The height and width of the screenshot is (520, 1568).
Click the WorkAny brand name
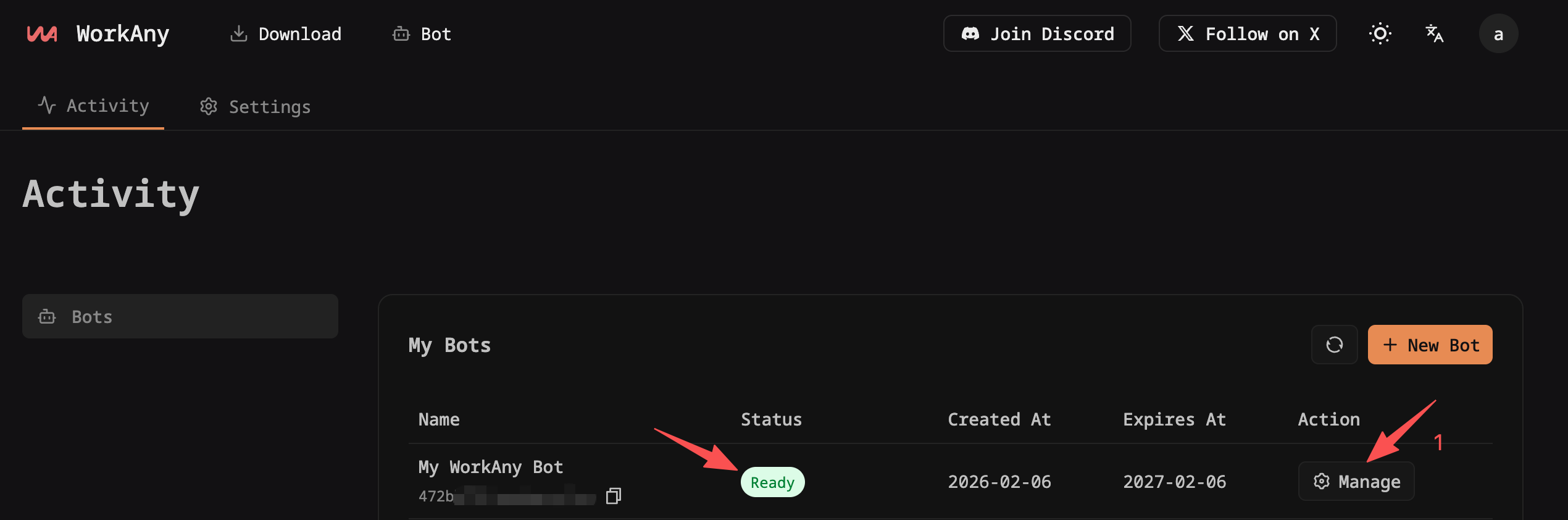123,34
